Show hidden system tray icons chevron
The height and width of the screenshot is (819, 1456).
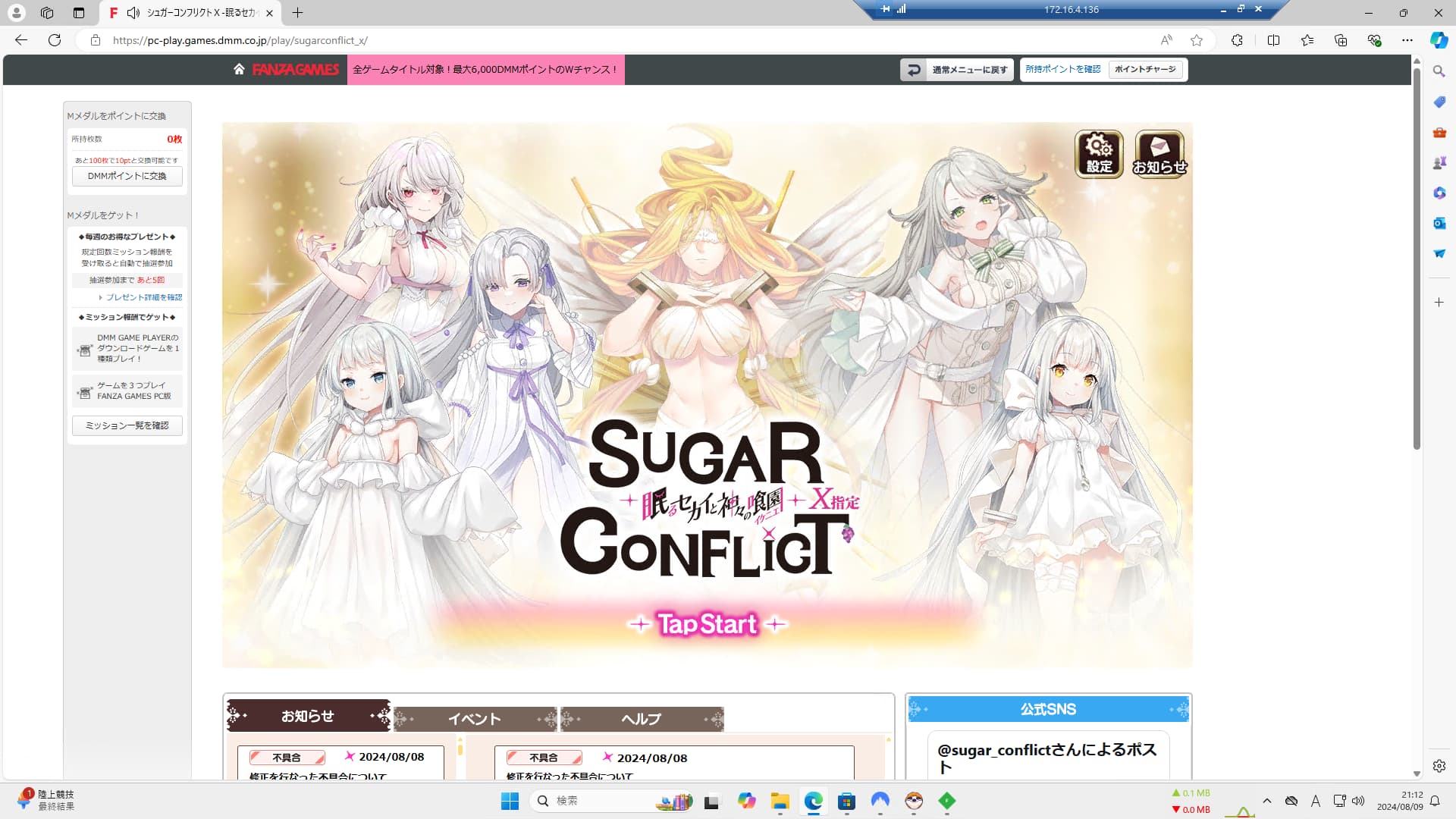point(1266,801)
